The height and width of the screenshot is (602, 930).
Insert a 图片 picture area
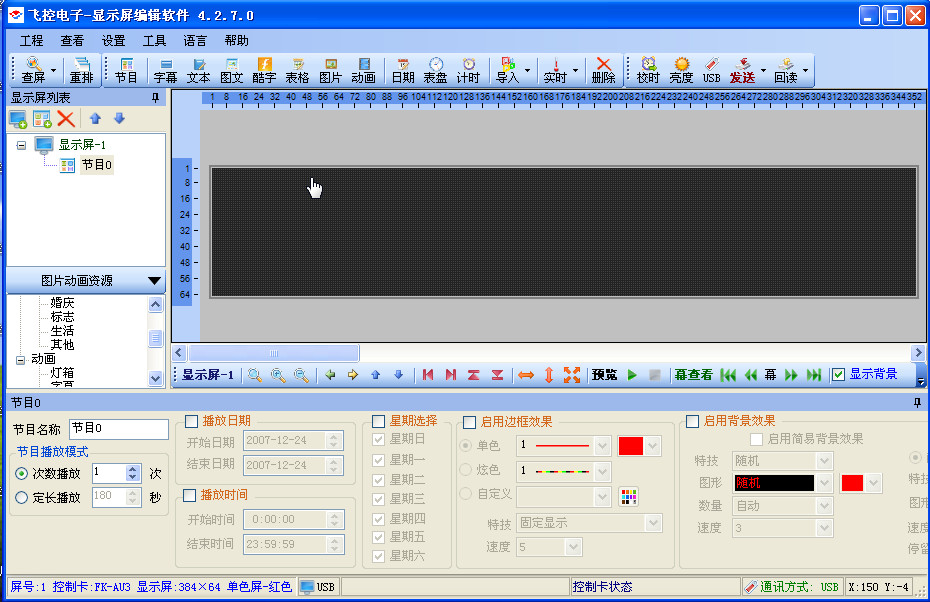330,70
